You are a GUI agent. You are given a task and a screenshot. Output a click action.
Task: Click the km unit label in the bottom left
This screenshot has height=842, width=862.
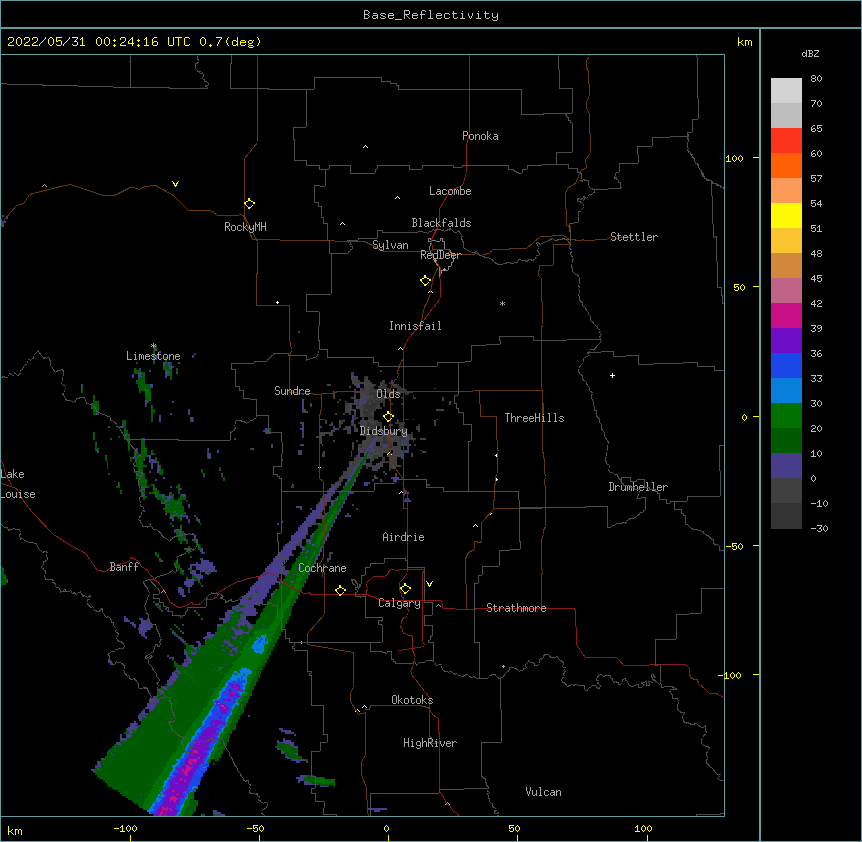pyautogui.click(x=15, y=831)
